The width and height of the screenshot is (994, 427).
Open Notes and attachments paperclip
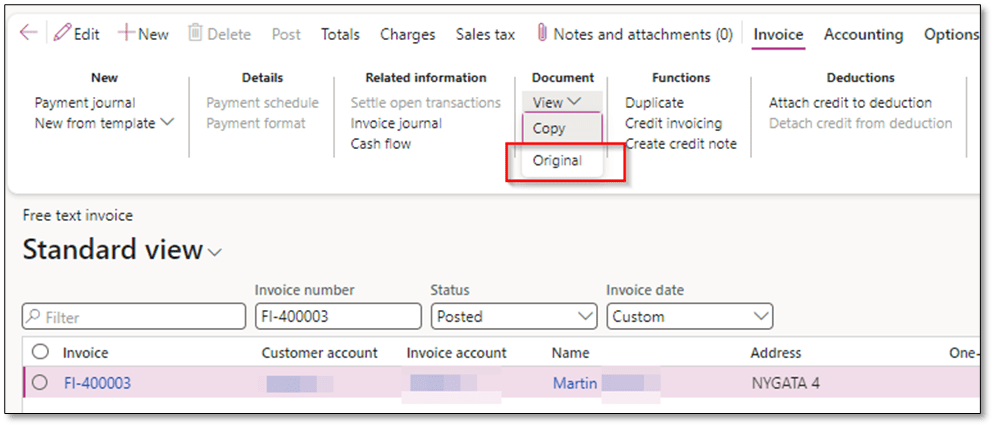(x=542, y=34)
